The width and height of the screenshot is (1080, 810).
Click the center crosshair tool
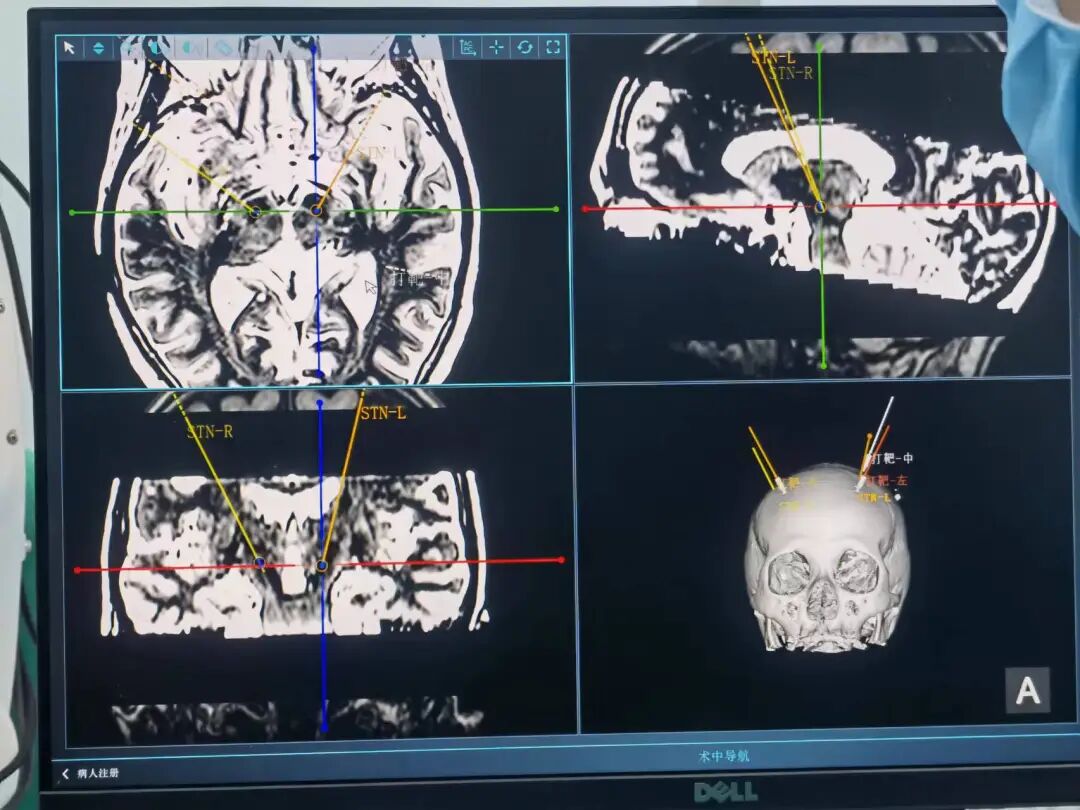point(496,48)
